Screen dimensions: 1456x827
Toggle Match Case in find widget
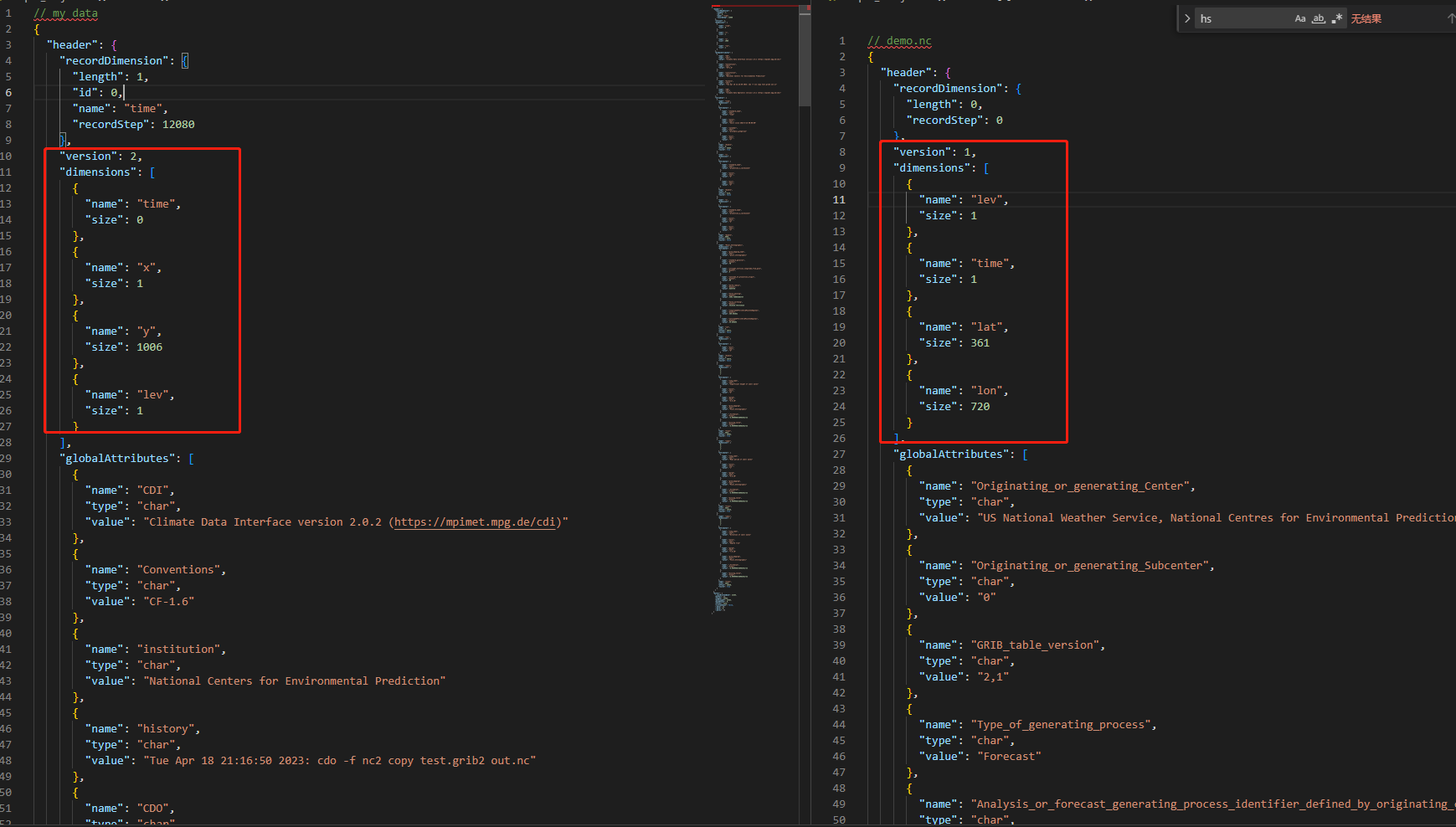click(x=1300, y=18)
